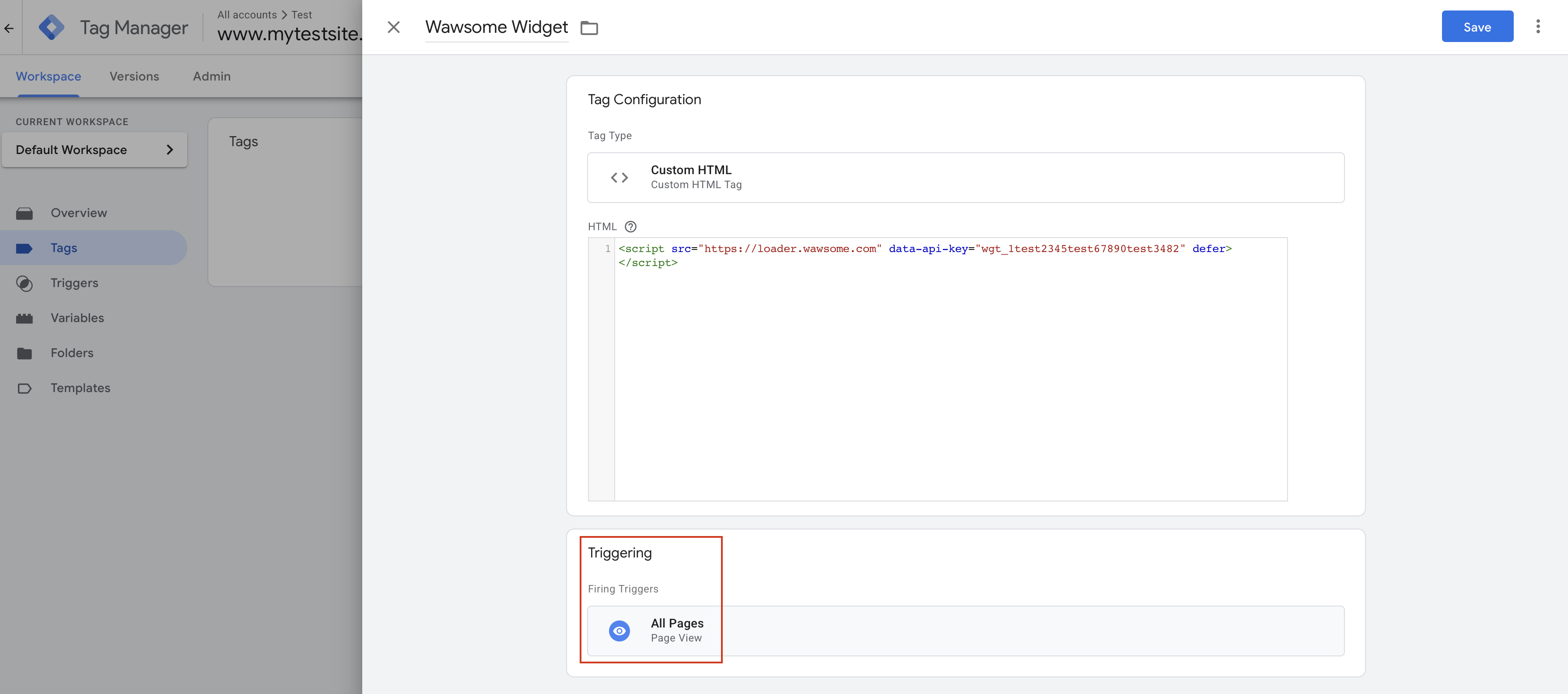This screenshot has width=1568, height=694.
Task: Open Variables in the sidebar
Action: 77,318
